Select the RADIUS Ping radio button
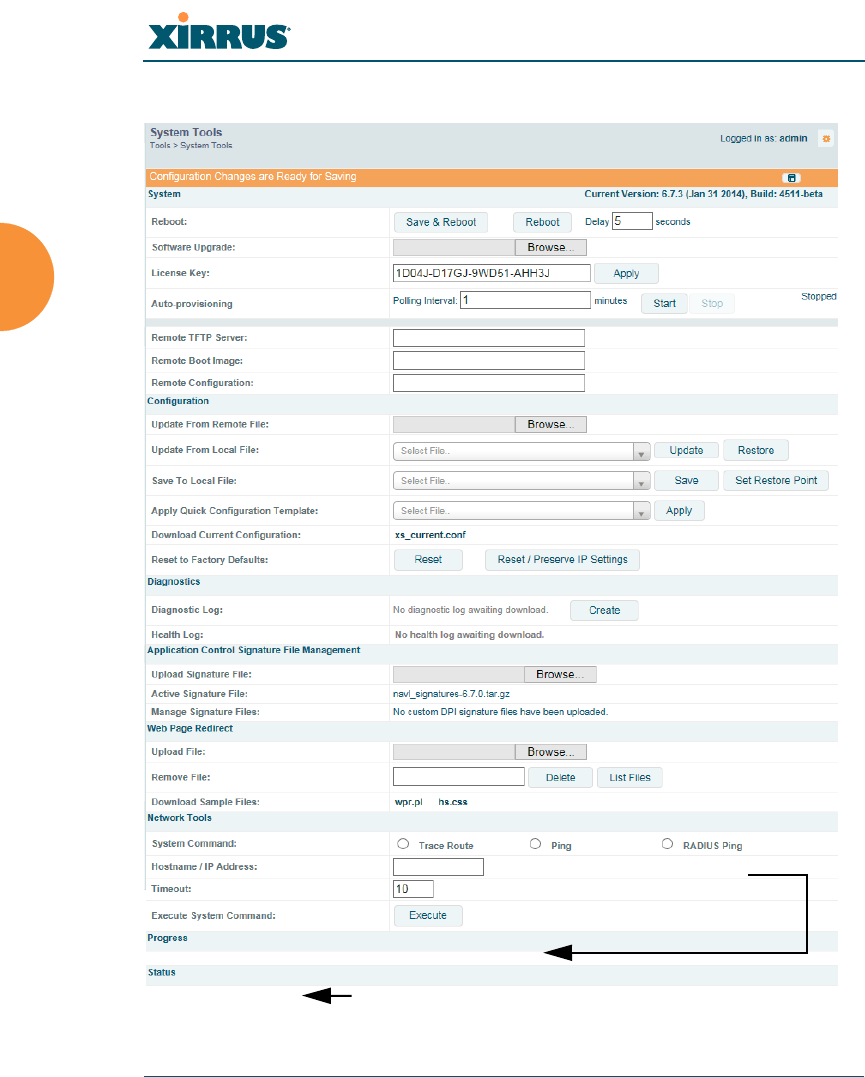 [667, 843]
